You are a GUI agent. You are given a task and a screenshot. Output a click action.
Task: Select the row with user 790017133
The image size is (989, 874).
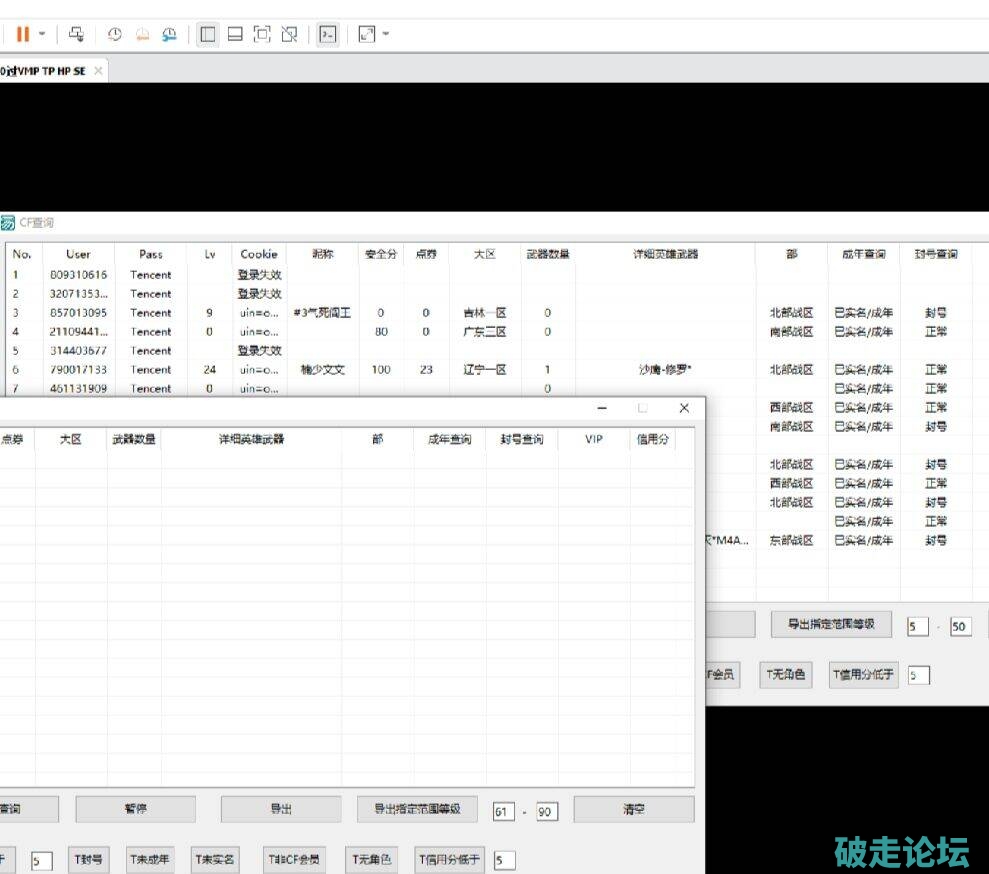[x=78, y=370]
